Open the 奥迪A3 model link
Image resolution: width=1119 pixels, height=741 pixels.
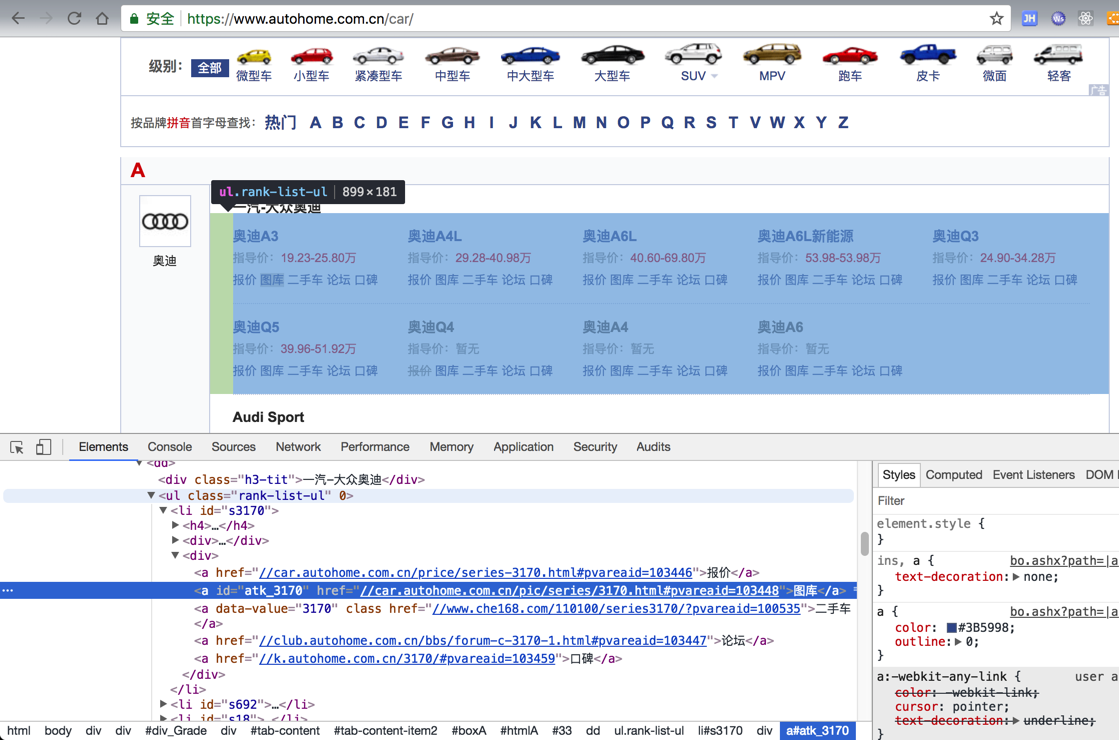click(x=255, y=236)
